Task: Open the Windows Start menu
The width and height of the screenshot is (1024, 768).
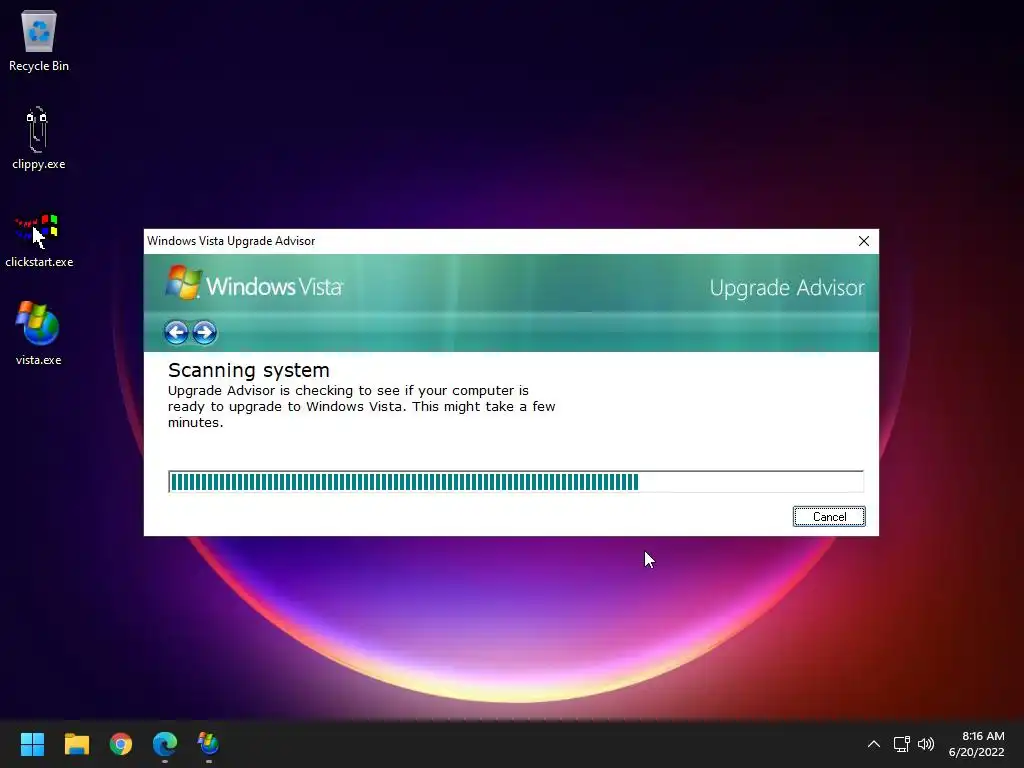Action: (32, 744)
